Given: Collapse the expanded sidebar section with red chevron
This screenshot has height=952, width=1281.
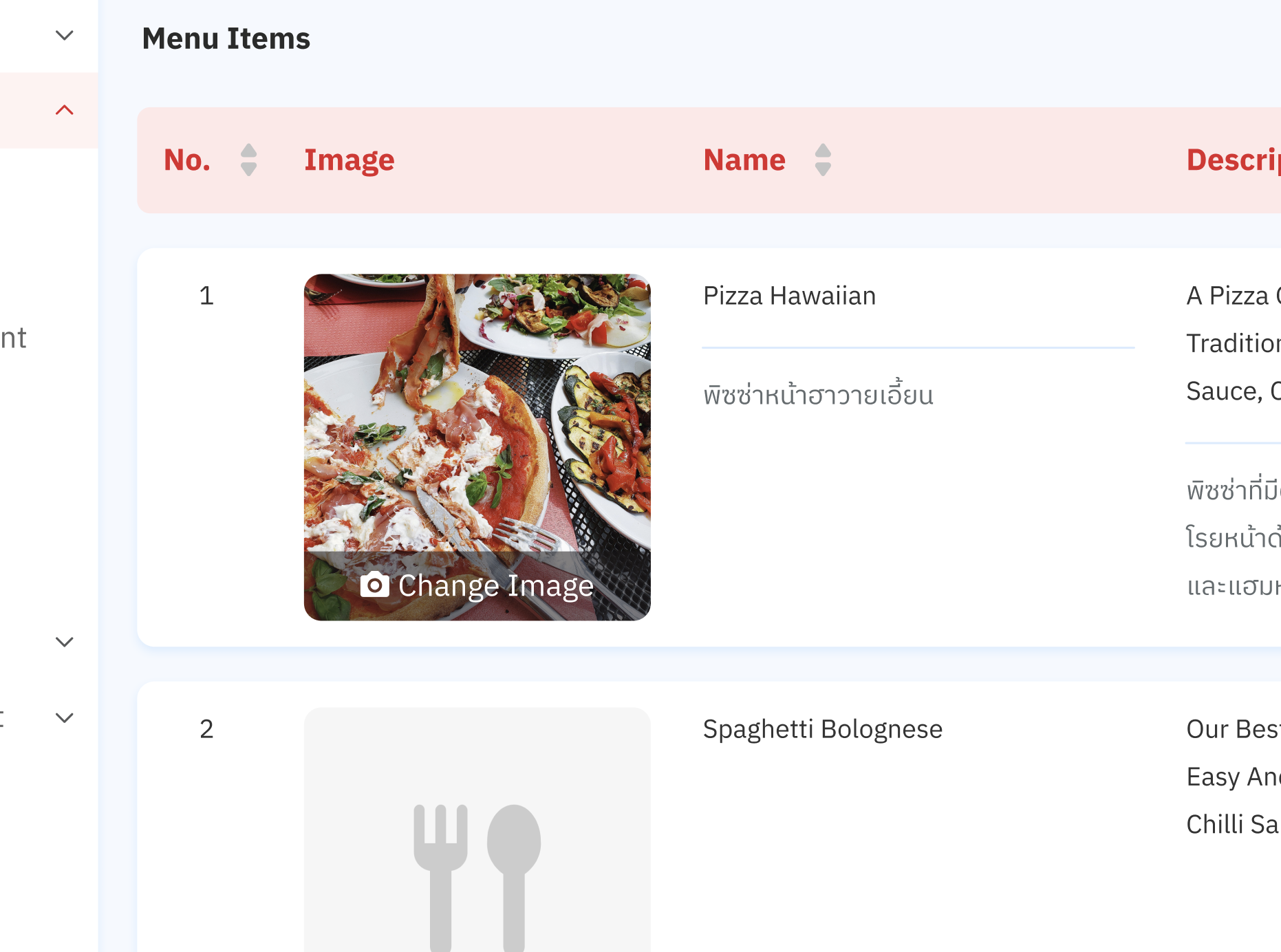Looking at the screenshot, I should (x=64, y=110).
